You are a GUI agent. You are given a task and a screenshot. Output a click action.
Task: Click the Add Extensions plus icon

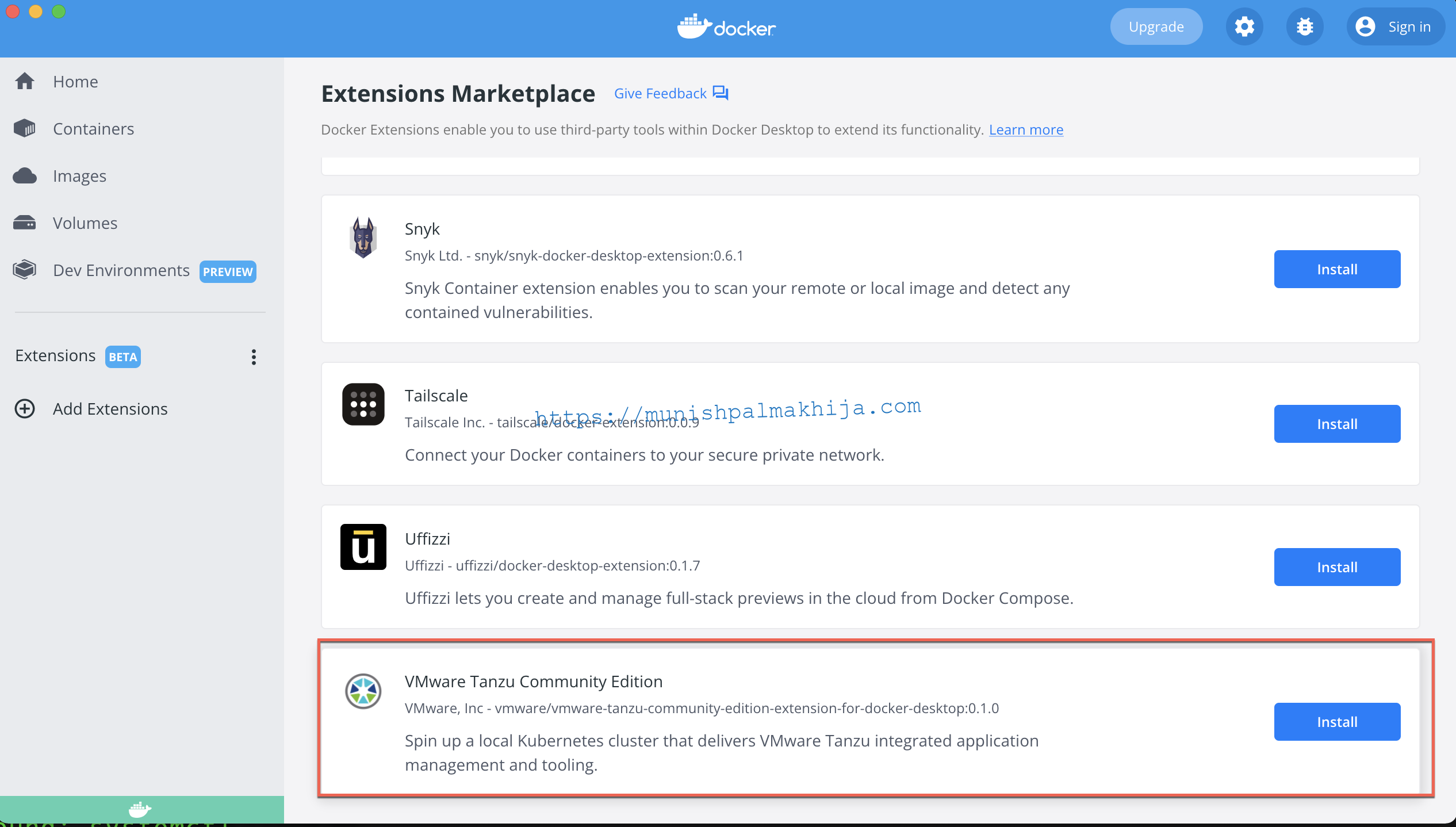click(x=25, y=409)
